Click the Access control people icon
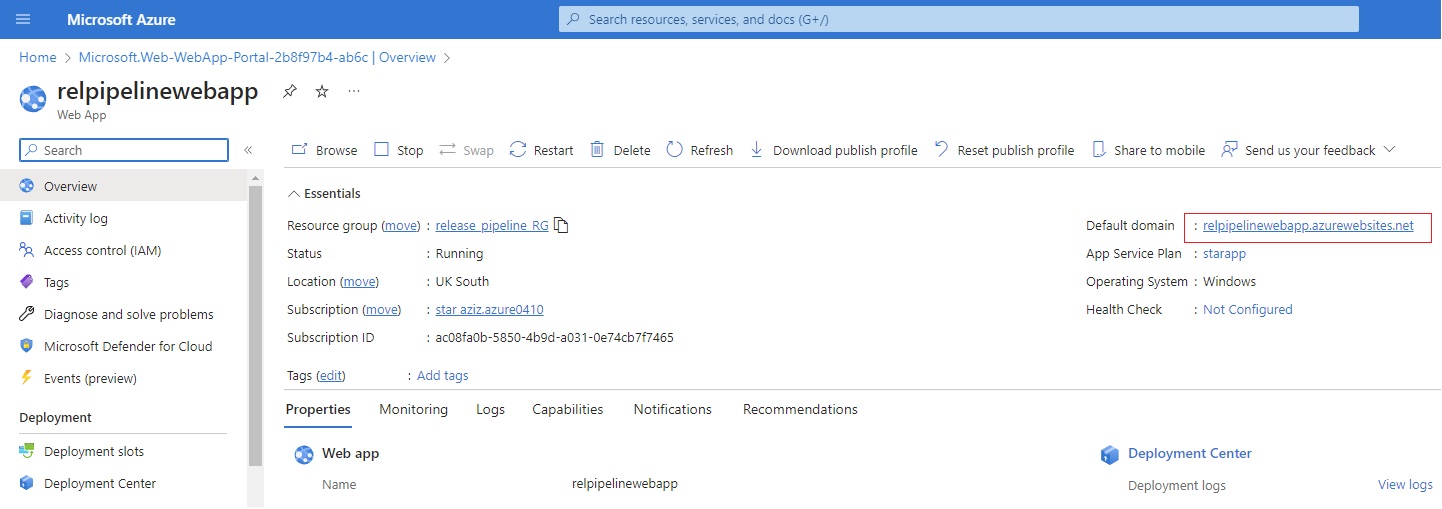Viewport: 1442px width, 509px height. click(x=27, y=250)
